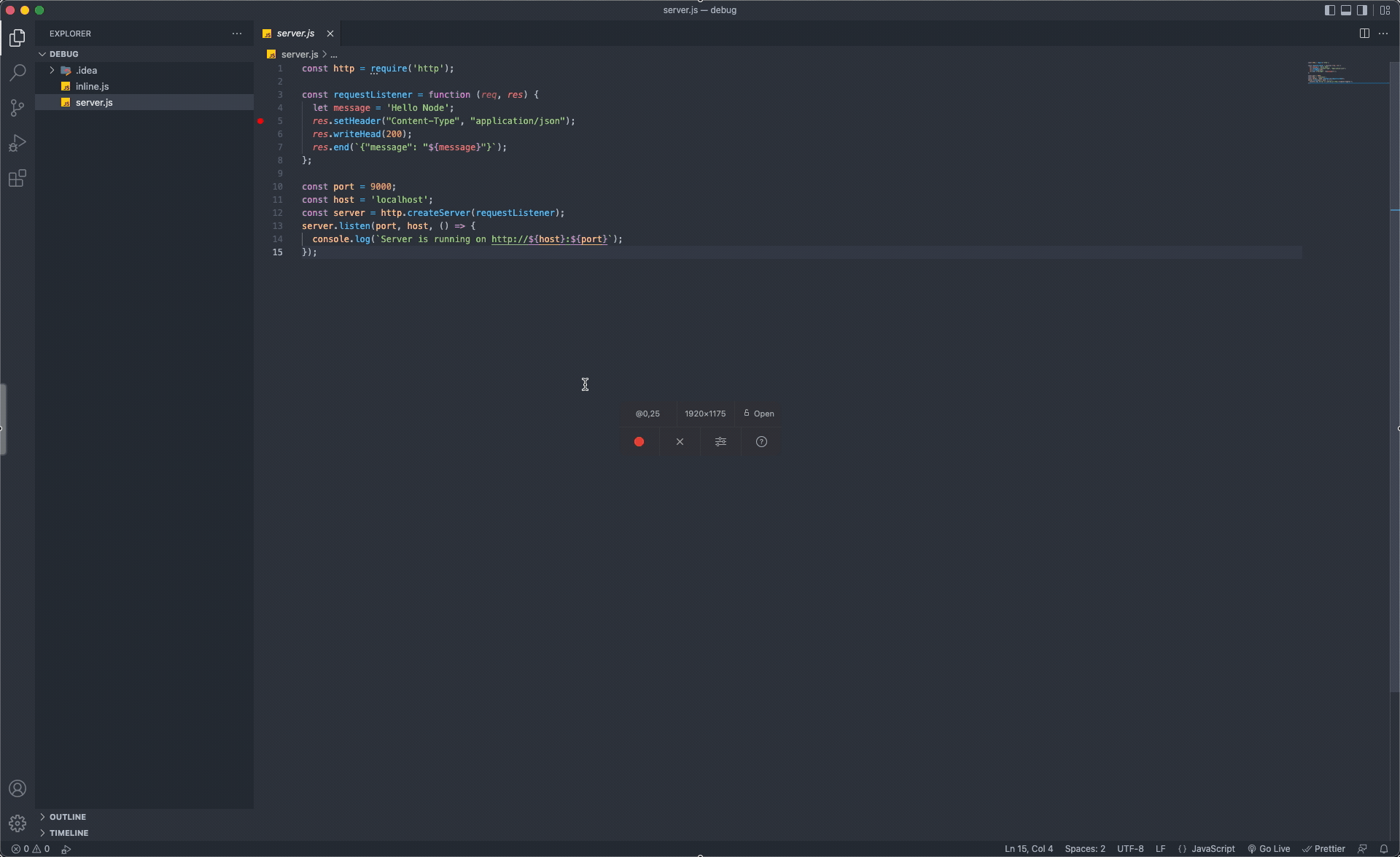The width and height of the screenshot is (1400, 857).
Task: Open the Manage gear menu
Action: (17, 823)
